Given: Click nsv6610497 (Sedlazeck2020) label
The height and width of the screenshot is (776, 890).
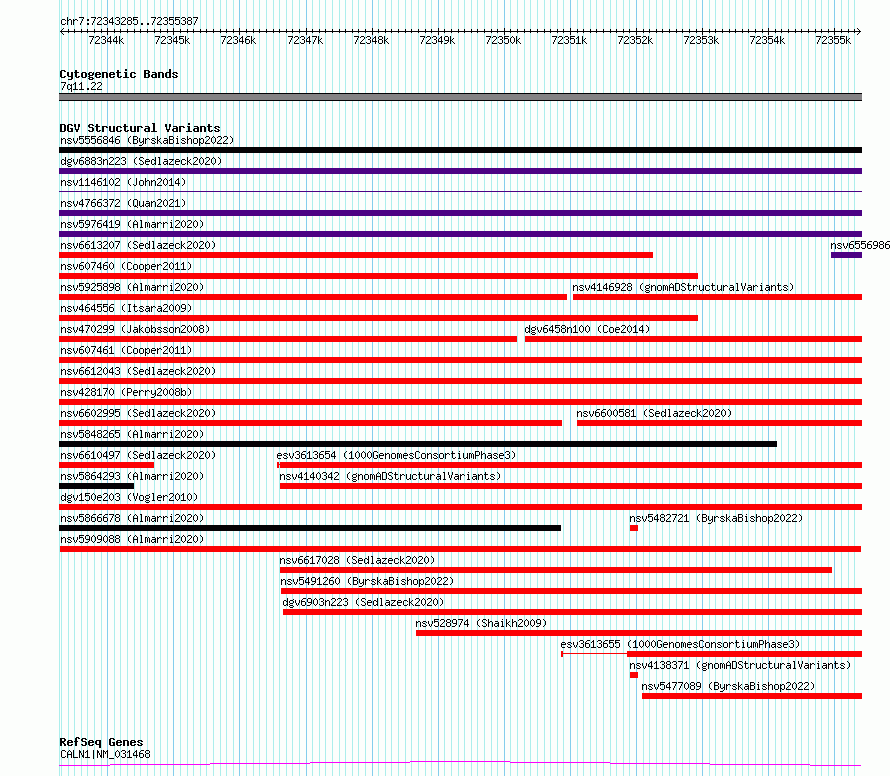Looking at the screenshot, I should [x=138, y=455].
